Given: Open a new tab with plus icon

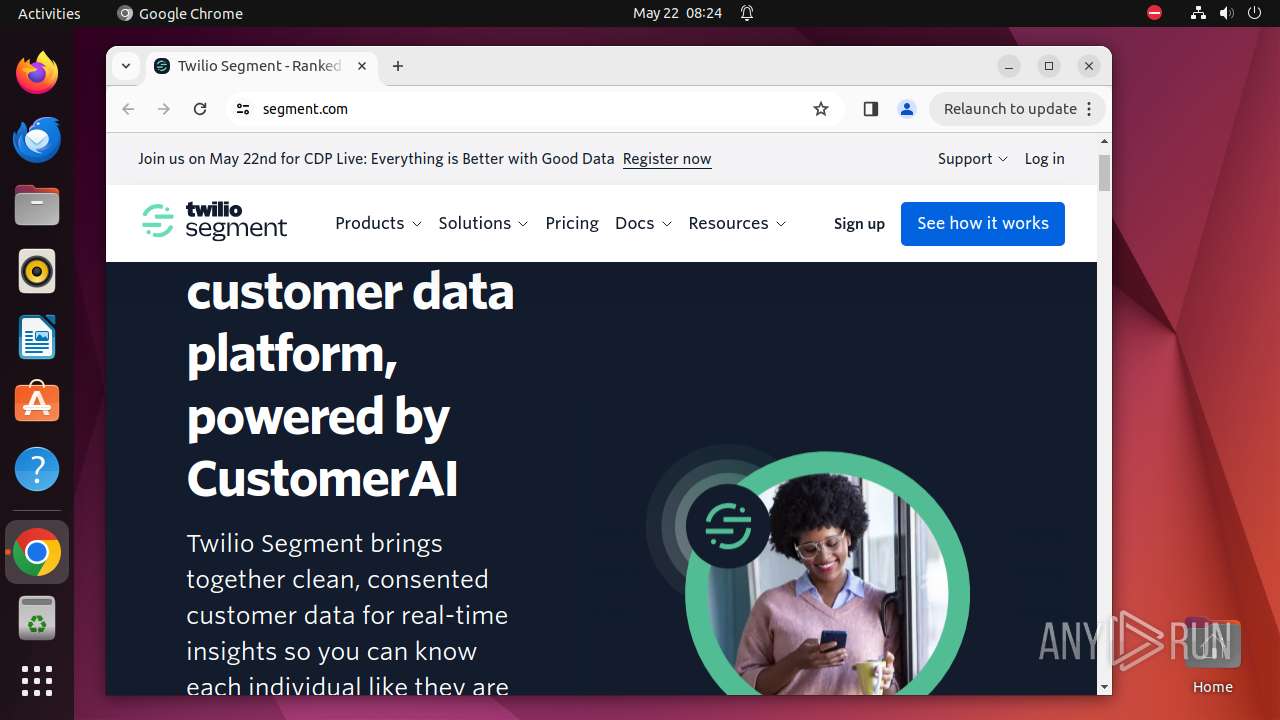Looking at the screenshot, I should [398, 66].
